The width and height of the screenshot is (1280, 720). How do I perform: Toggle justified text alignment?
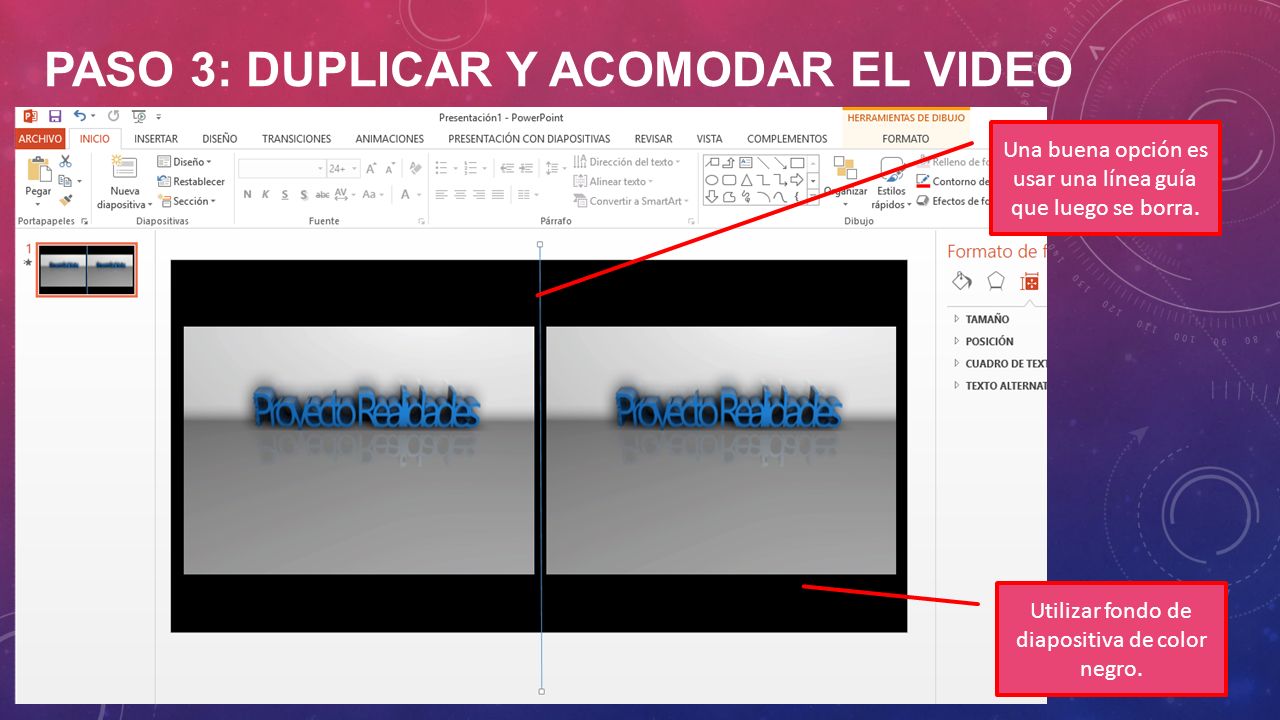[x=497, y=194]
